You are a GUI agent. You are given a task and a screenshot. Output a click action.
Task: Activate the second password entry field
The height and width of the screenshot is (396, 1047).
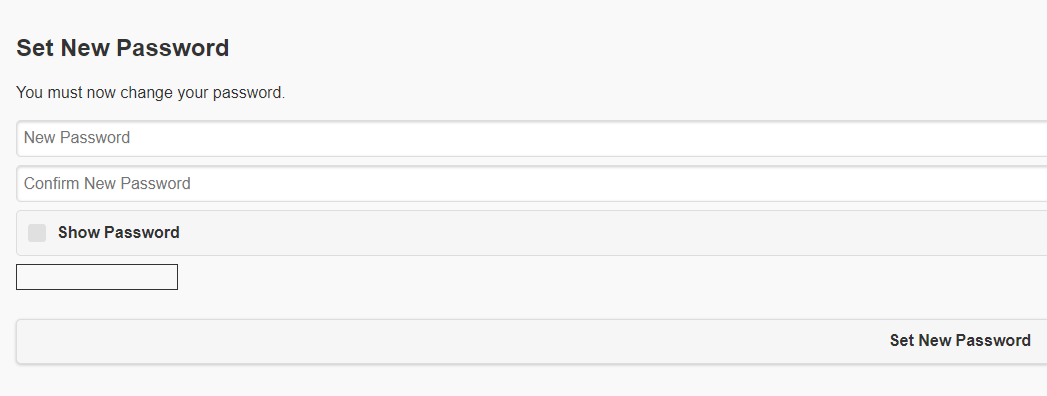532,184
